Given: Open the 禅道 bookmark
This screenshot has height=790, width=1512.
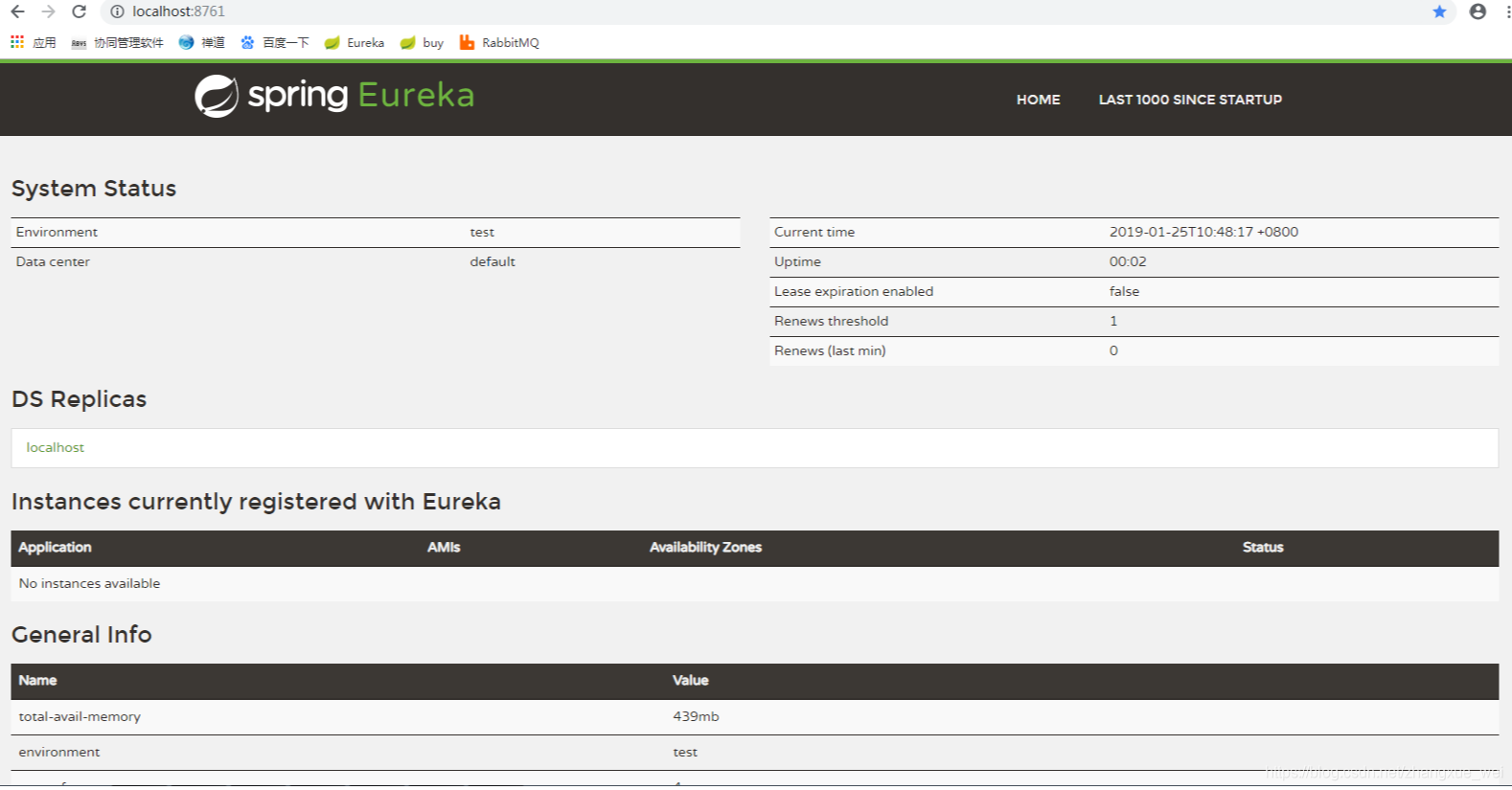Looking at the screenshot, I should coord(201,42).
